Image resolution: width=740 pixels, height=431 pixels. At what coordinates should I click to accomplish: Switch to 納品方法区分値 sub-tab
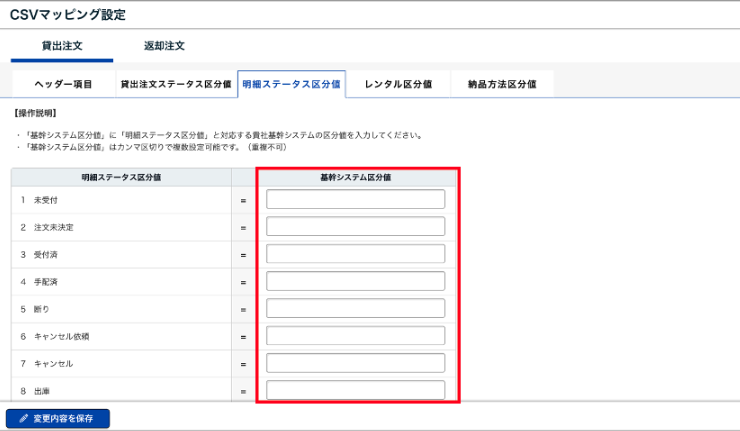(502, 85)
